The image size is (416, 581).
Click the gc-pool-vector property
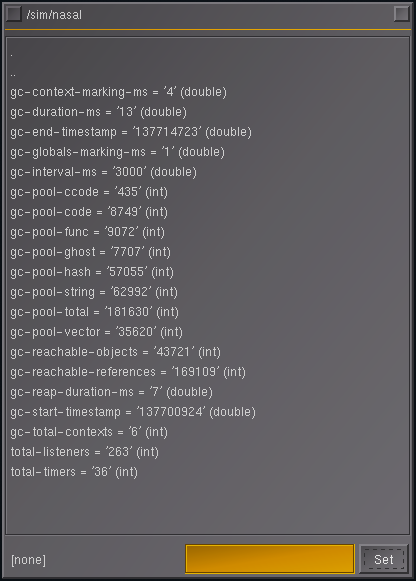[x=96, y=332]
